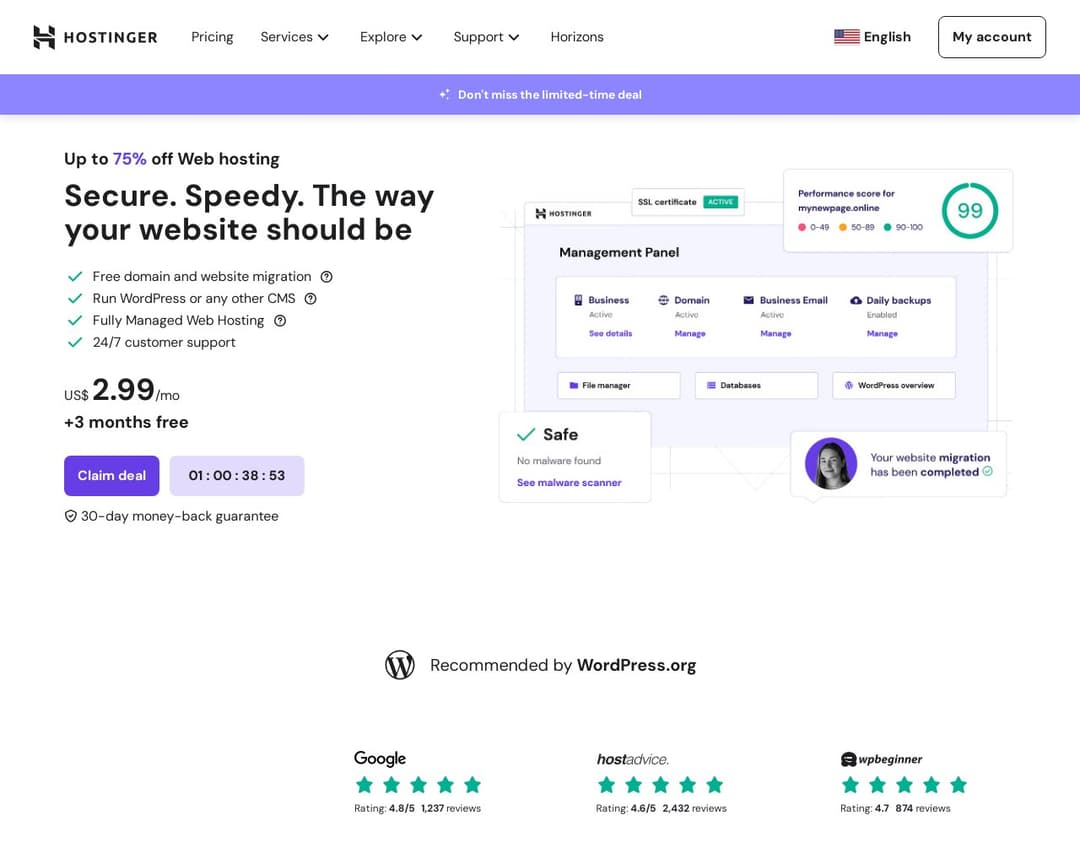1080x864 pixels.
Task: Open the Support dropdown menu
Action: 486,37
